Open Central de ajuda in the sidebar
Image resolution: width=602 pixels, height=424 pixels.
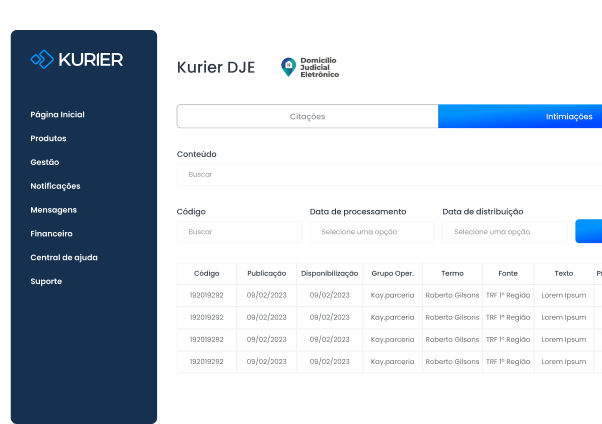tap(64, 257)
